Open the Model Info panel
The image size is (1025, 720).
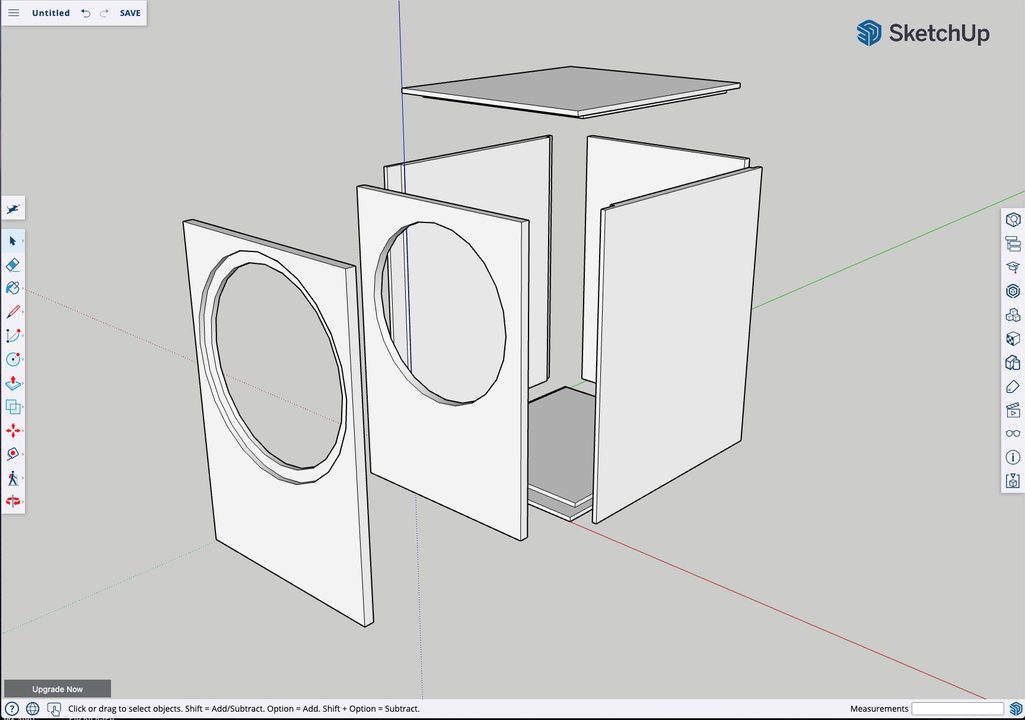[1013, 457]
